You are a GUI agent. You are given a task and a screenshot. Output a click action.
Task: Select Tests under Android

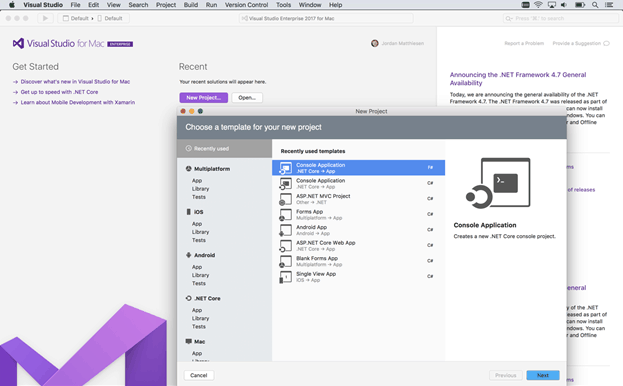(199, 284)
